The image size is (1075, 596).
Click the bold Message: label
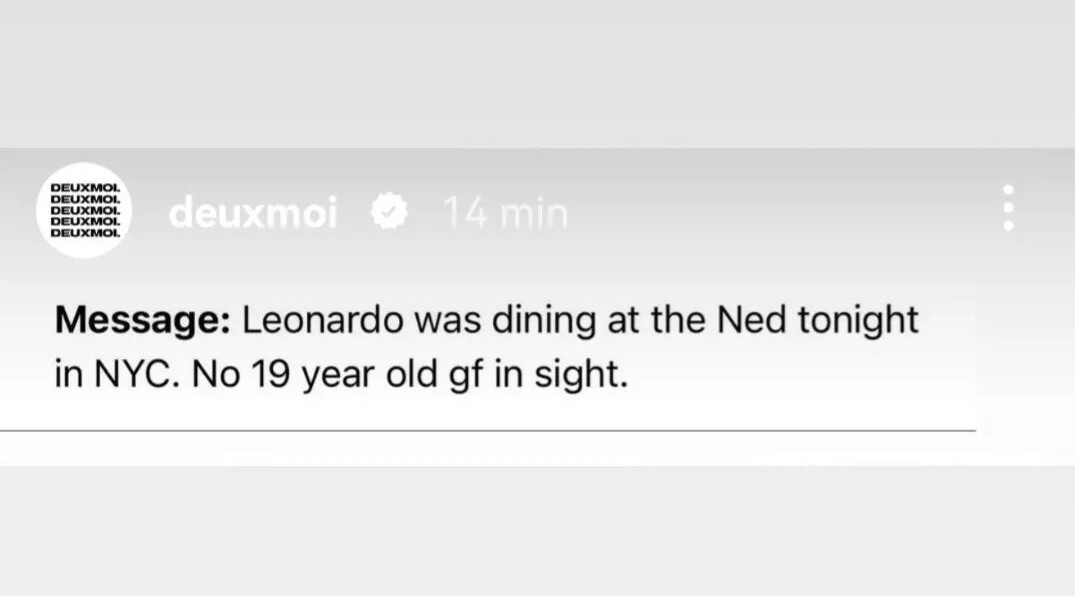pyautogui.click(x=143, y=320)
